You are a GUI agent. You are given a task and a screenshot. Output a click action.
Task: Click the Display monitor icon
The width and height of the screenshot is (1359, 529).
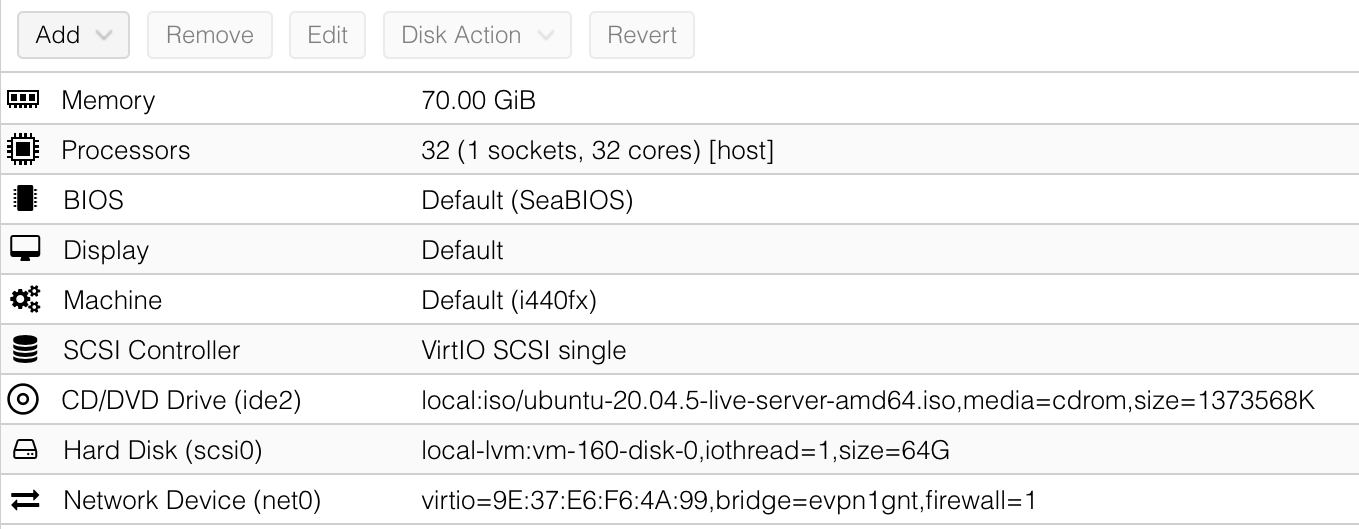click(x=23, y=250)
